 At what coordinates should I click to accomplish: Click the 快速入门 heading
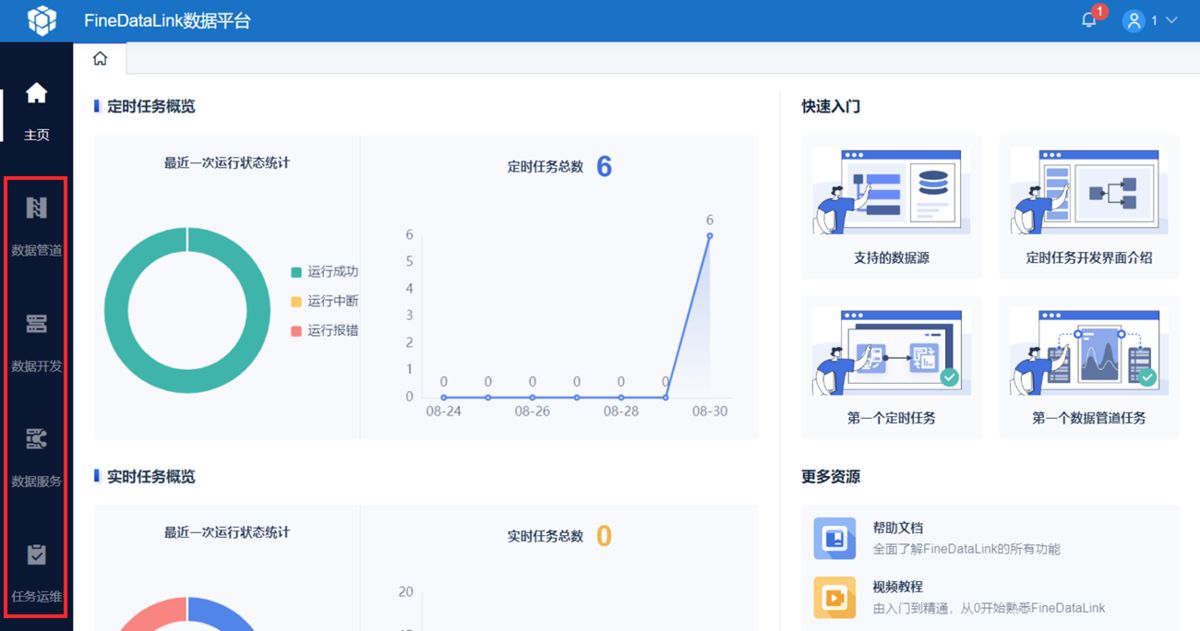831,106
